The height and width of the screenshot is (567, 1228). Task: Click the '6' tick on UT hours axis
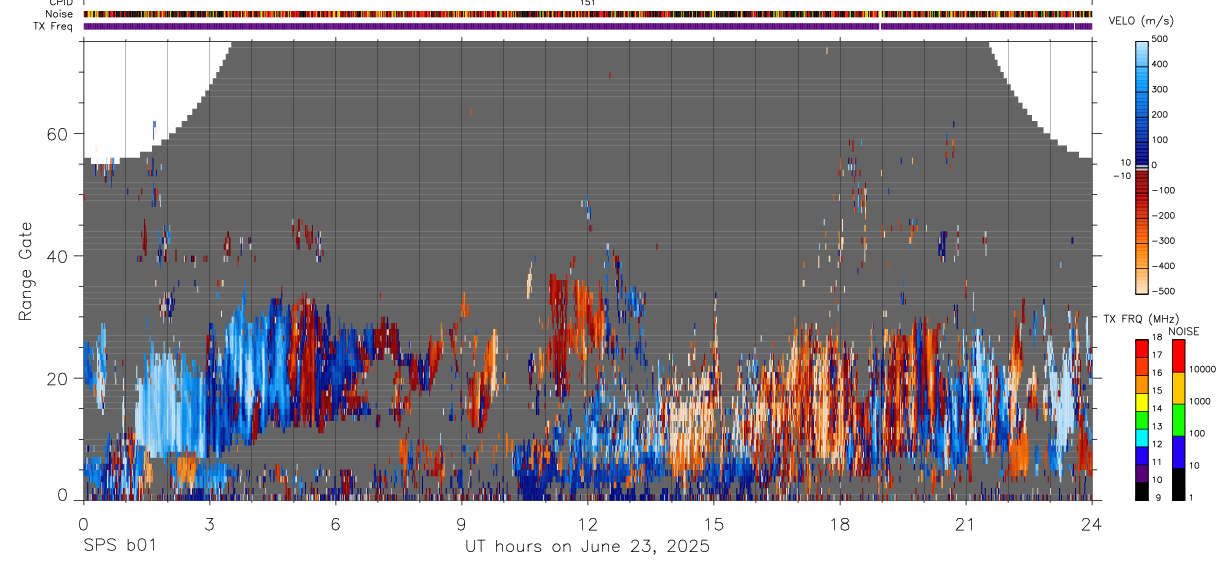(335, 523)
